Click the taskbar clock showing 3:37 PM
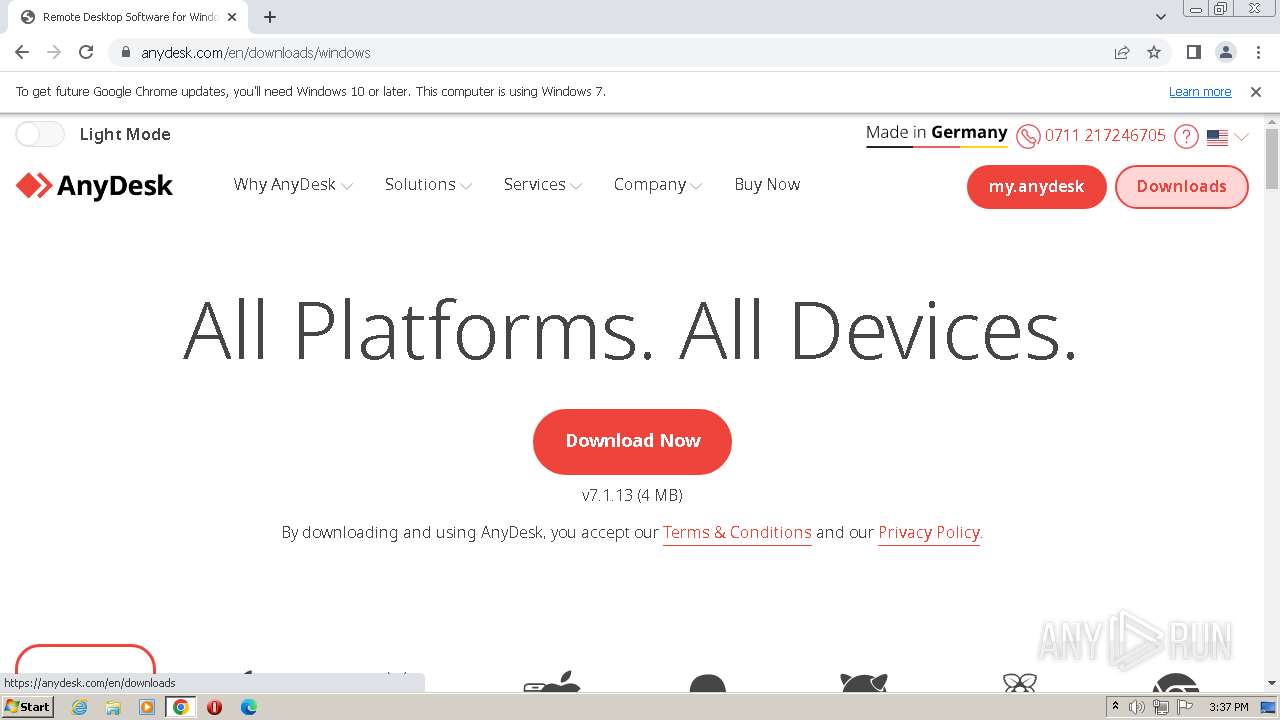 point(1229,707)
